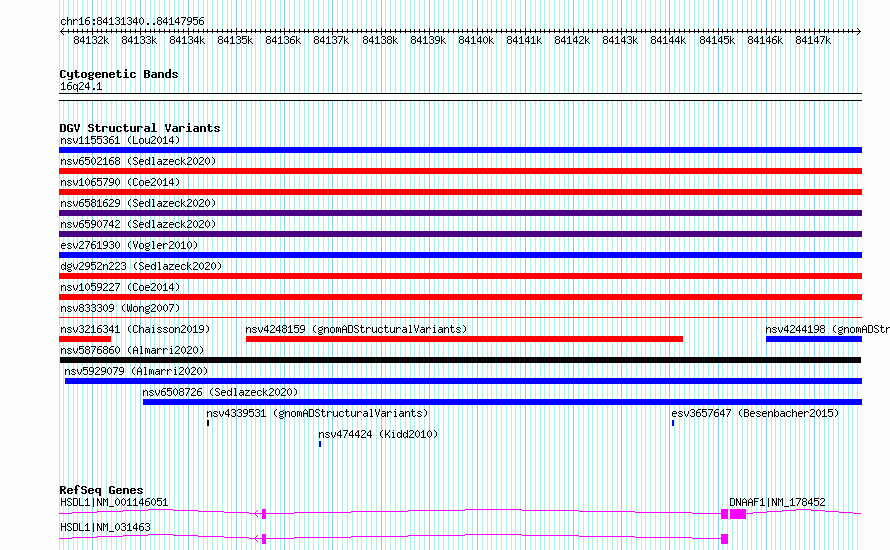Click the 84142k ruler tick label
The image size is (890, 550).
(x=572, y=40)
